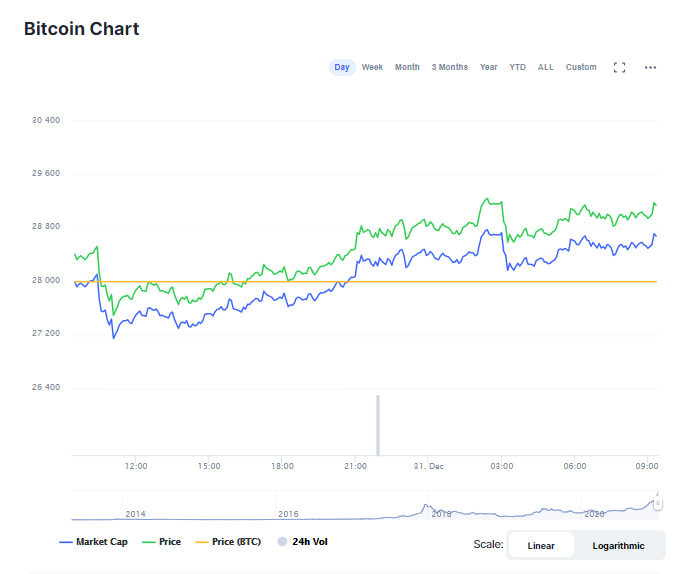Switch to Week time range

(x=372, y=68)
